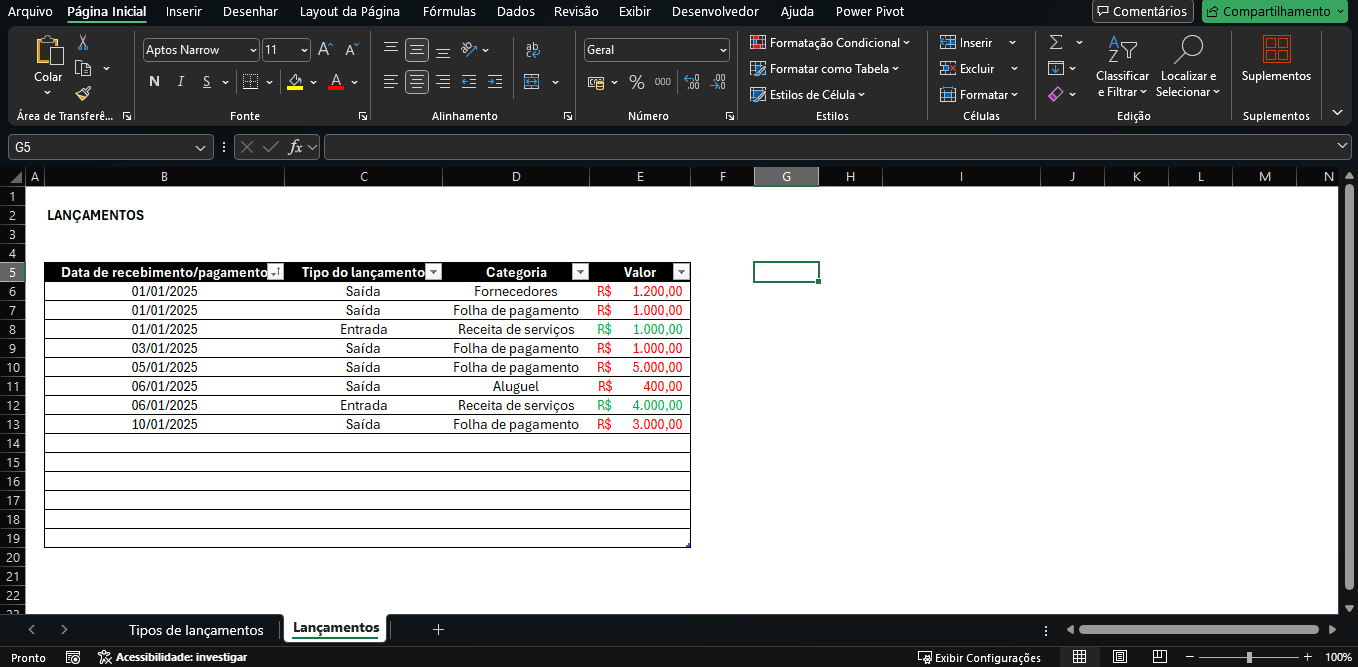
Task: Click the Compartilhamento share button
Action: (x=1275, y=12)
